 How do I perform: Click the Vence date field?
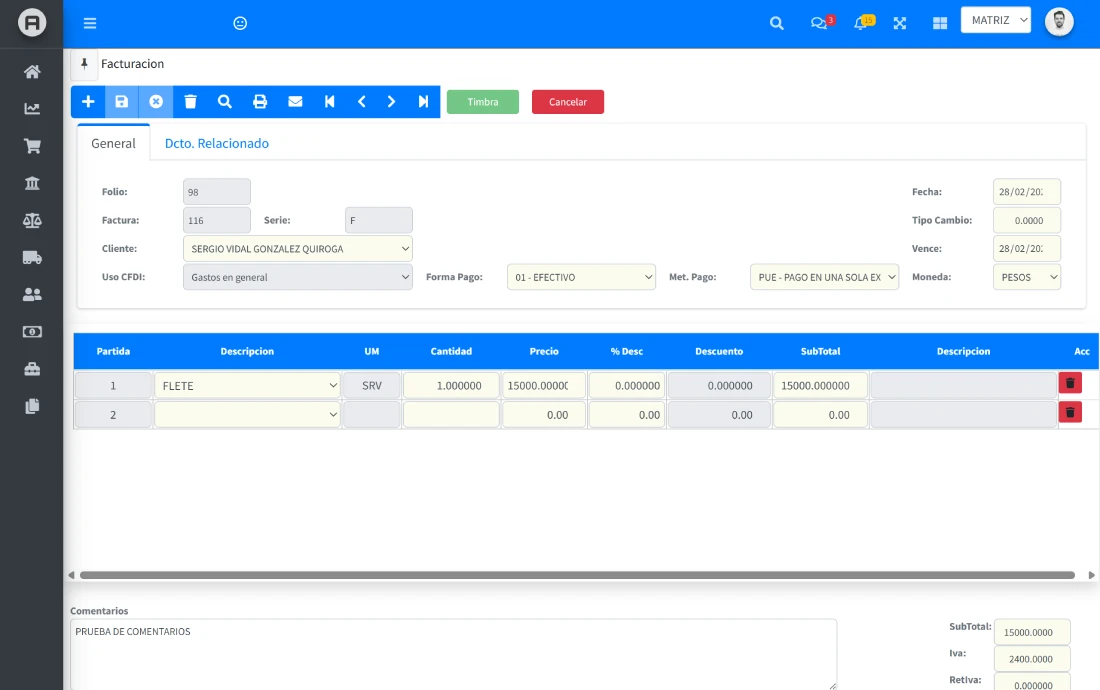coord(1027,249)
